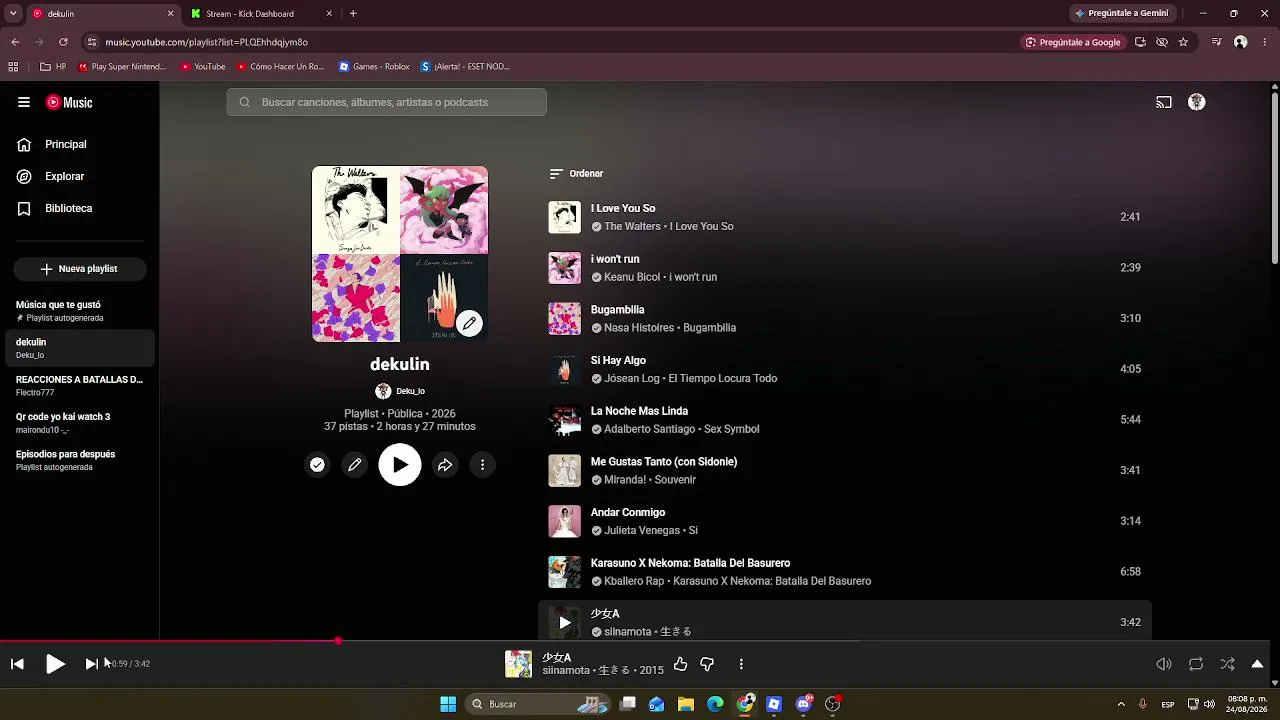Open File Explorer from the taskbar

[686, 704]
